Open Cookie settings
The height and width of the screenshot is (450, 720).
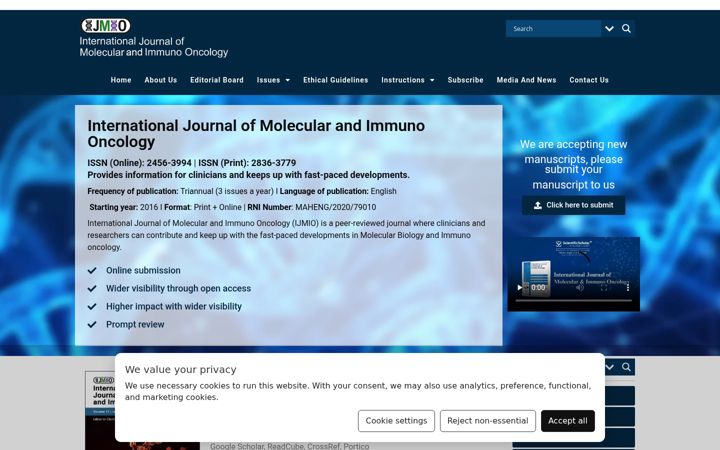click(x=396, y=421)
